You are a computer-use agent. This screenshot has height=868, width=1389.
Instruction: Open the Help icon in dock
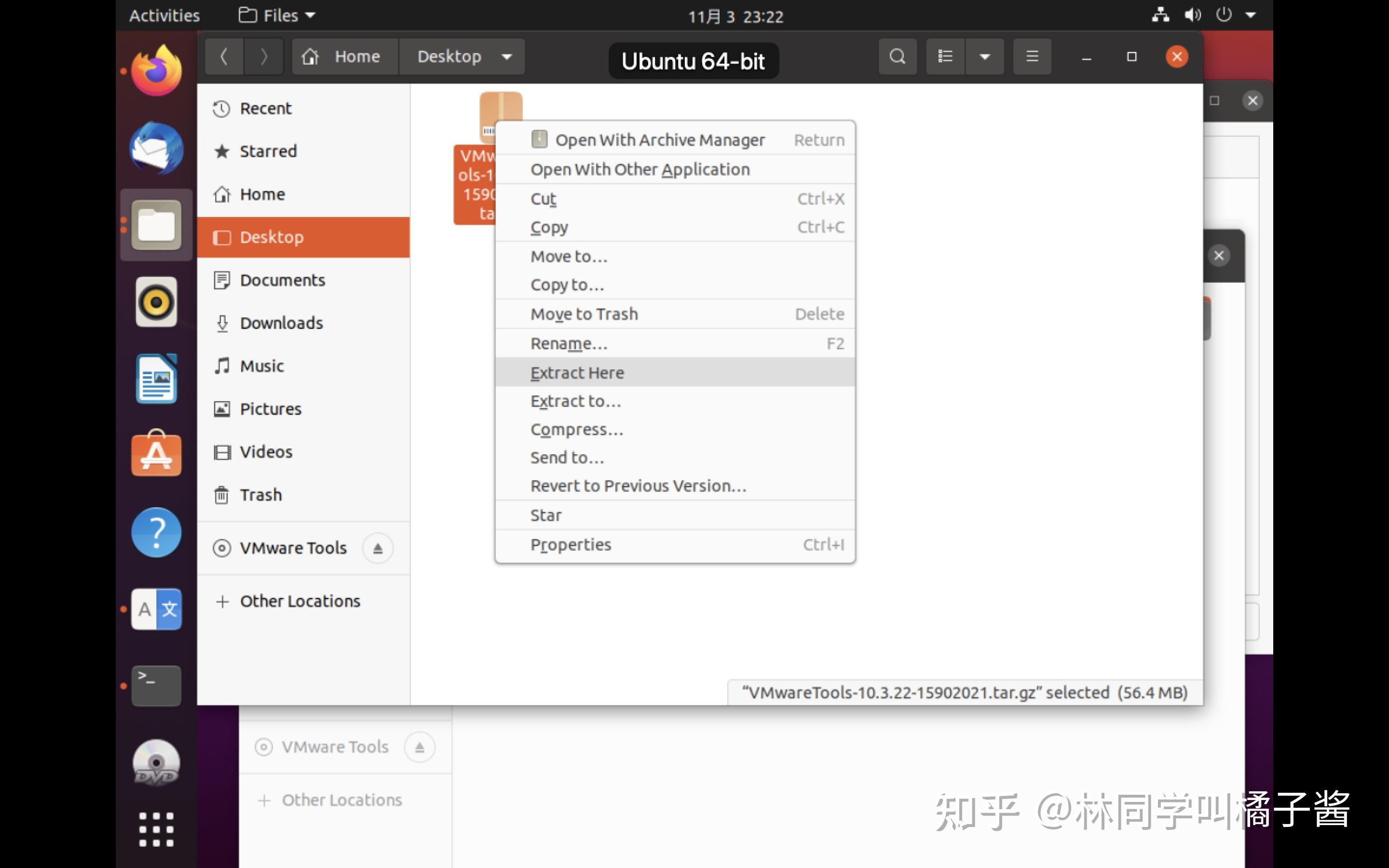[156, 532]
